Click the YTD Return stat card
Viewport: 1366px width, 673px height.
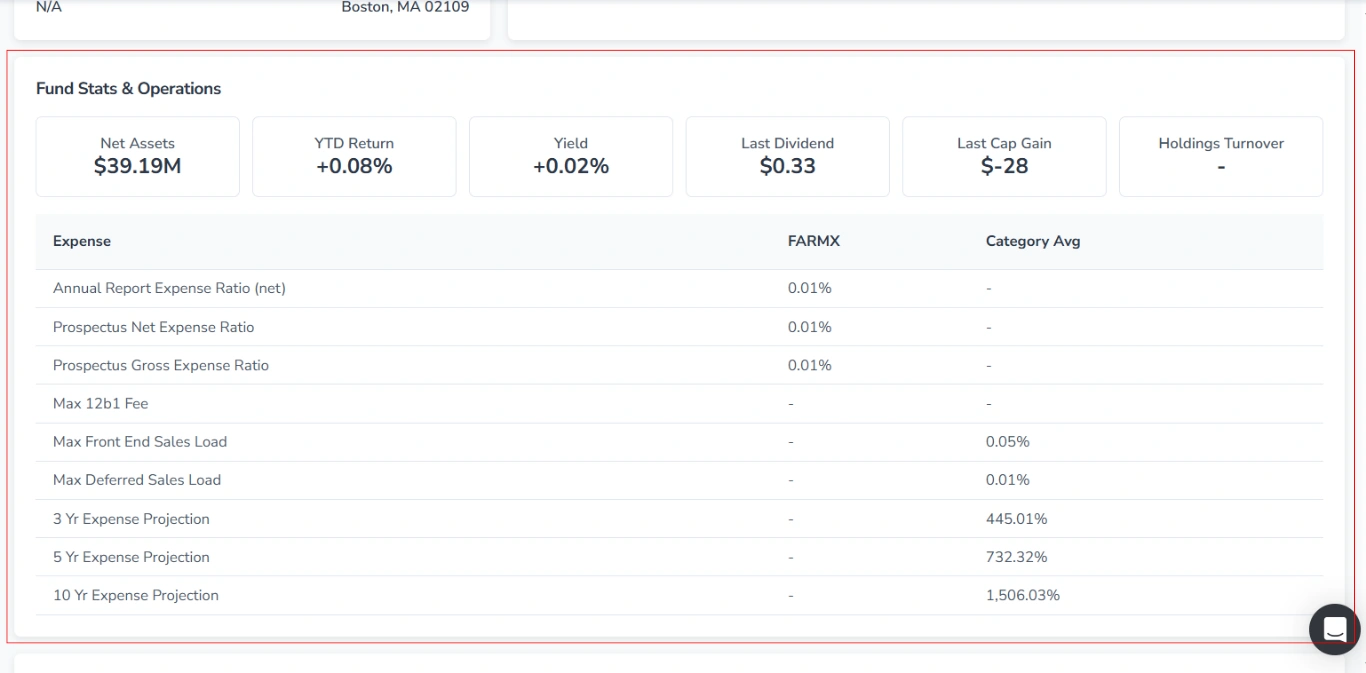tap(353, 156)
